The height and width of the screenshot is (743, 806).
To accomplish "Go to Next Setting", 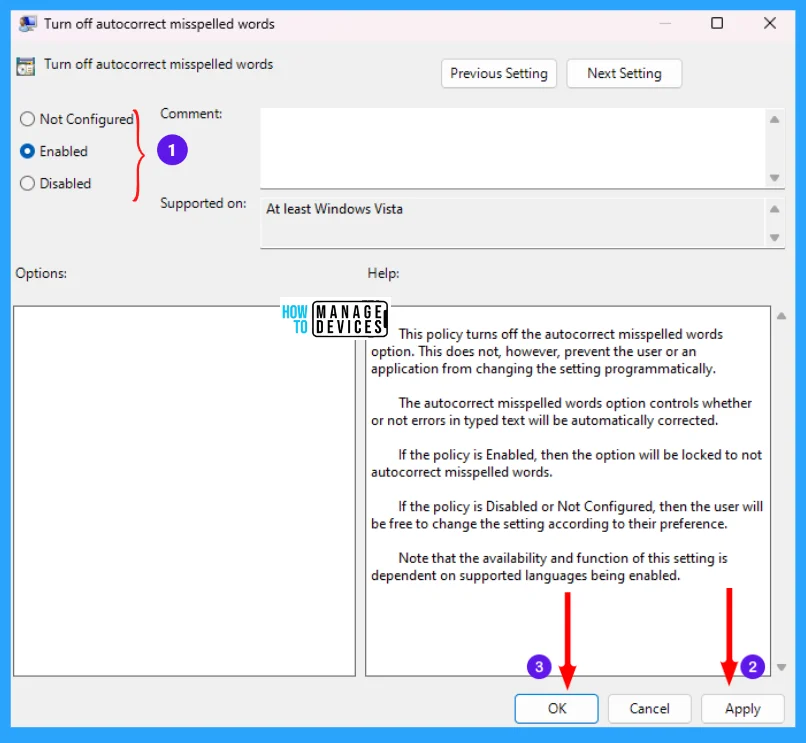I will (624, 74).
